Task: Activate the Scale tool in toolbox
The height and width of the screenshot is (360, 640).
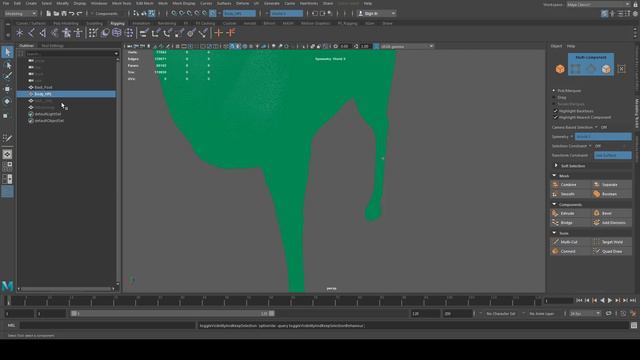Action: tap(6, 116)
